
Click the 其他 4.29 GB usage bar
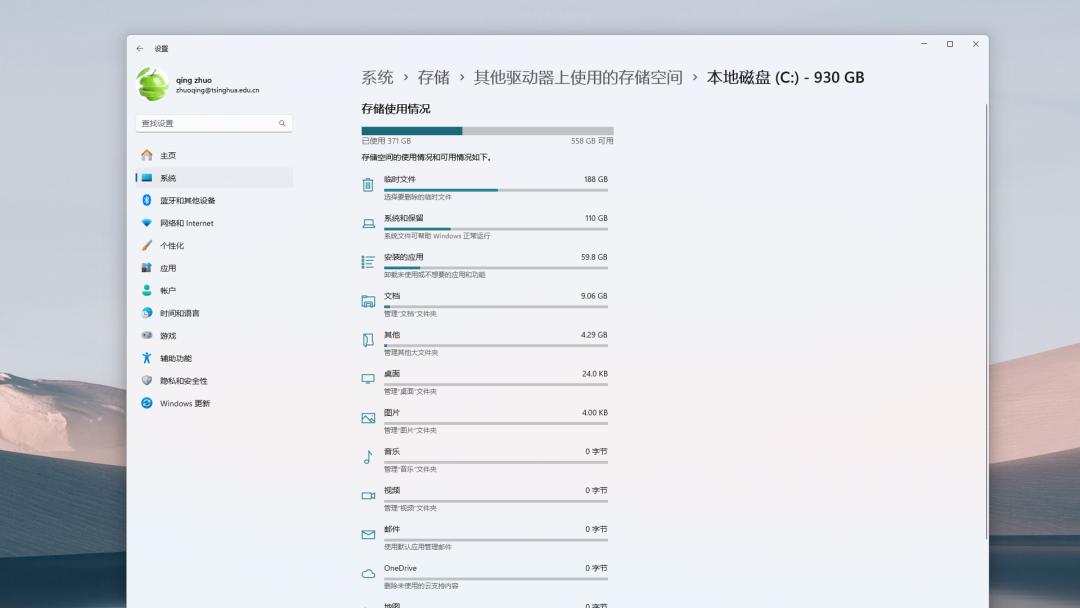(x=496, y=345)
